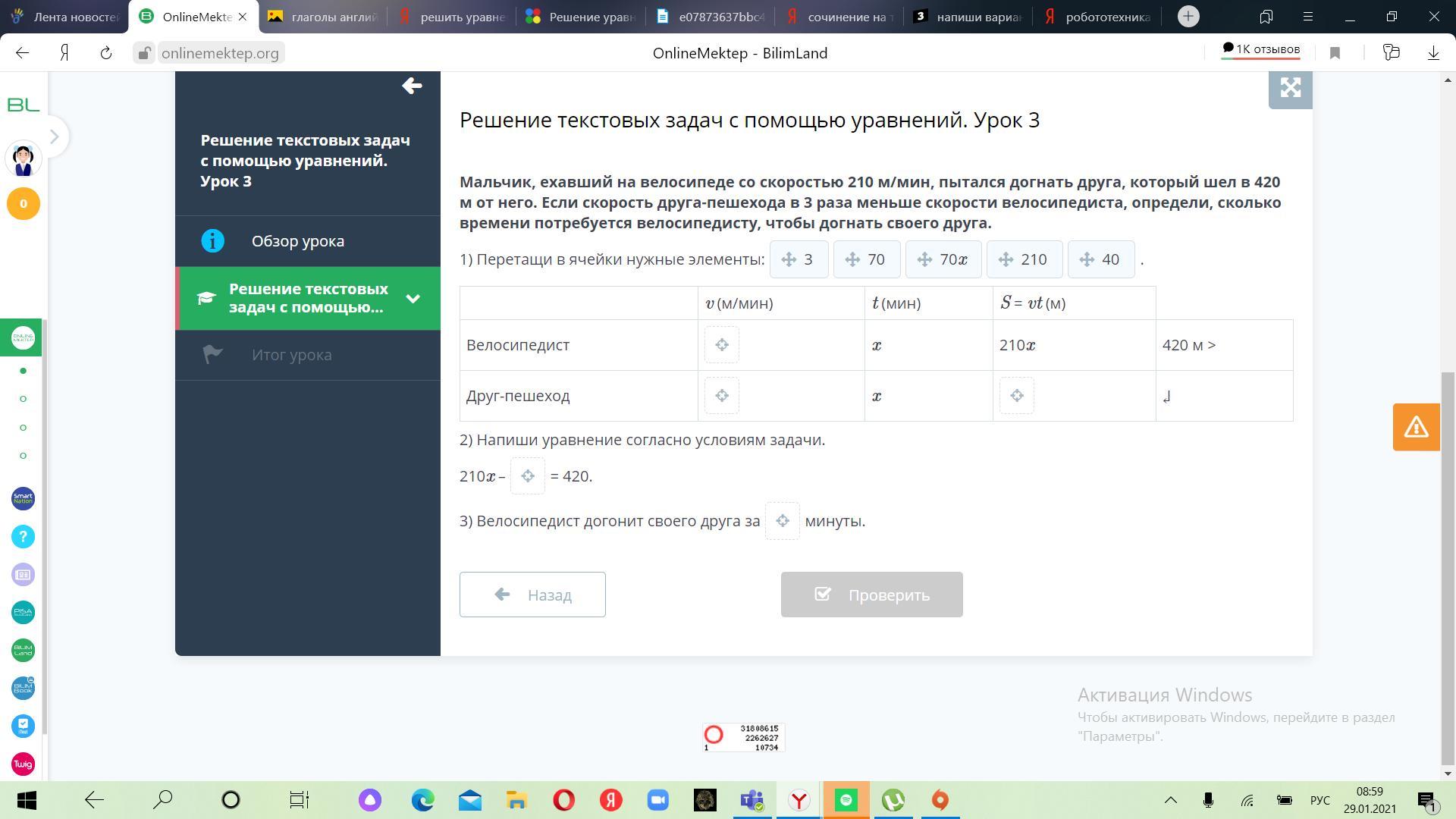
Task: Open the BilimLand BL logo
Action: [23, 105]
